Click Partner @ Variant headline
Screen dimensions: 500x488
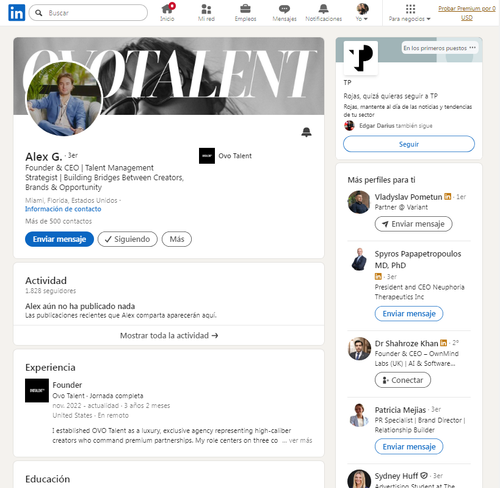tap(401, 207)
